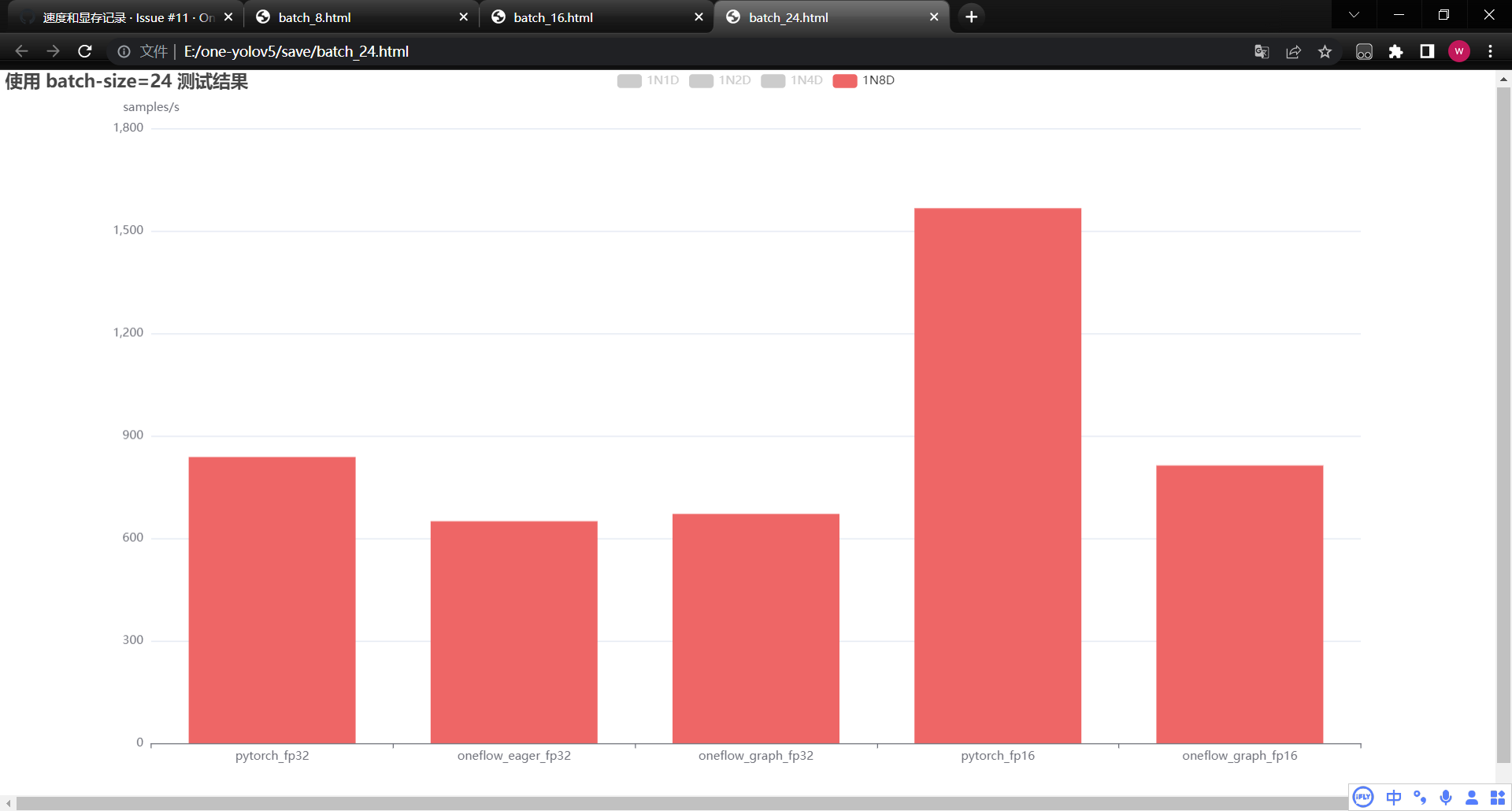Click the vertical scrollbar thumb
The width and height of the screenshot is (1512, 811).
coord(1503,424)
